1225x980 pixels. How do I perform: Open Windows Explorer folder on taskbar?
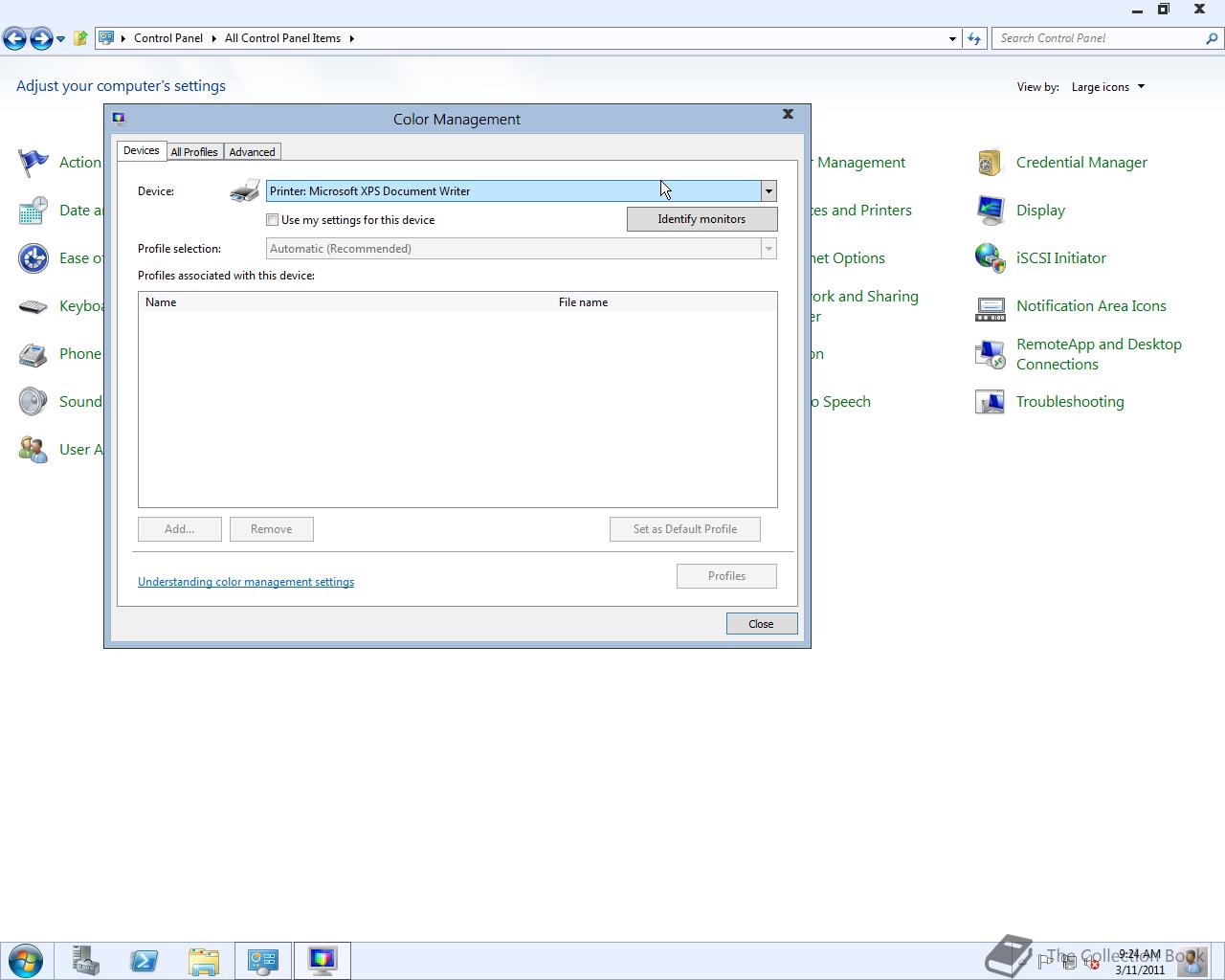click(x=203, y=961)
